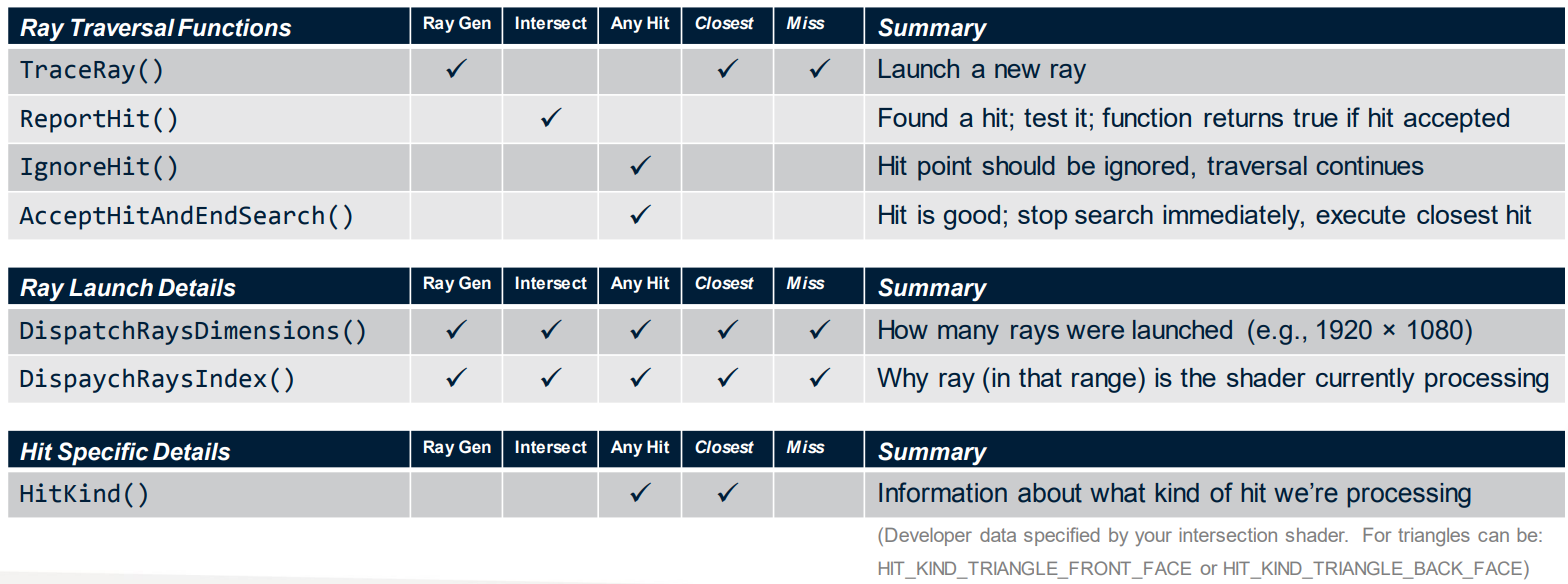Click the ReportHit() Intersect checkmark
Screen dimensions: 1568x584
[550, 118]
